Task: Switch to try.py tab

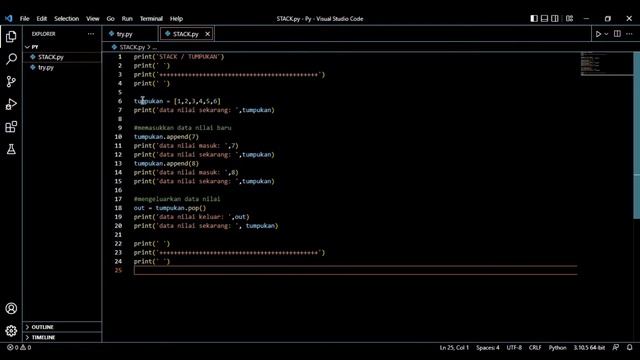Action: 124,34
